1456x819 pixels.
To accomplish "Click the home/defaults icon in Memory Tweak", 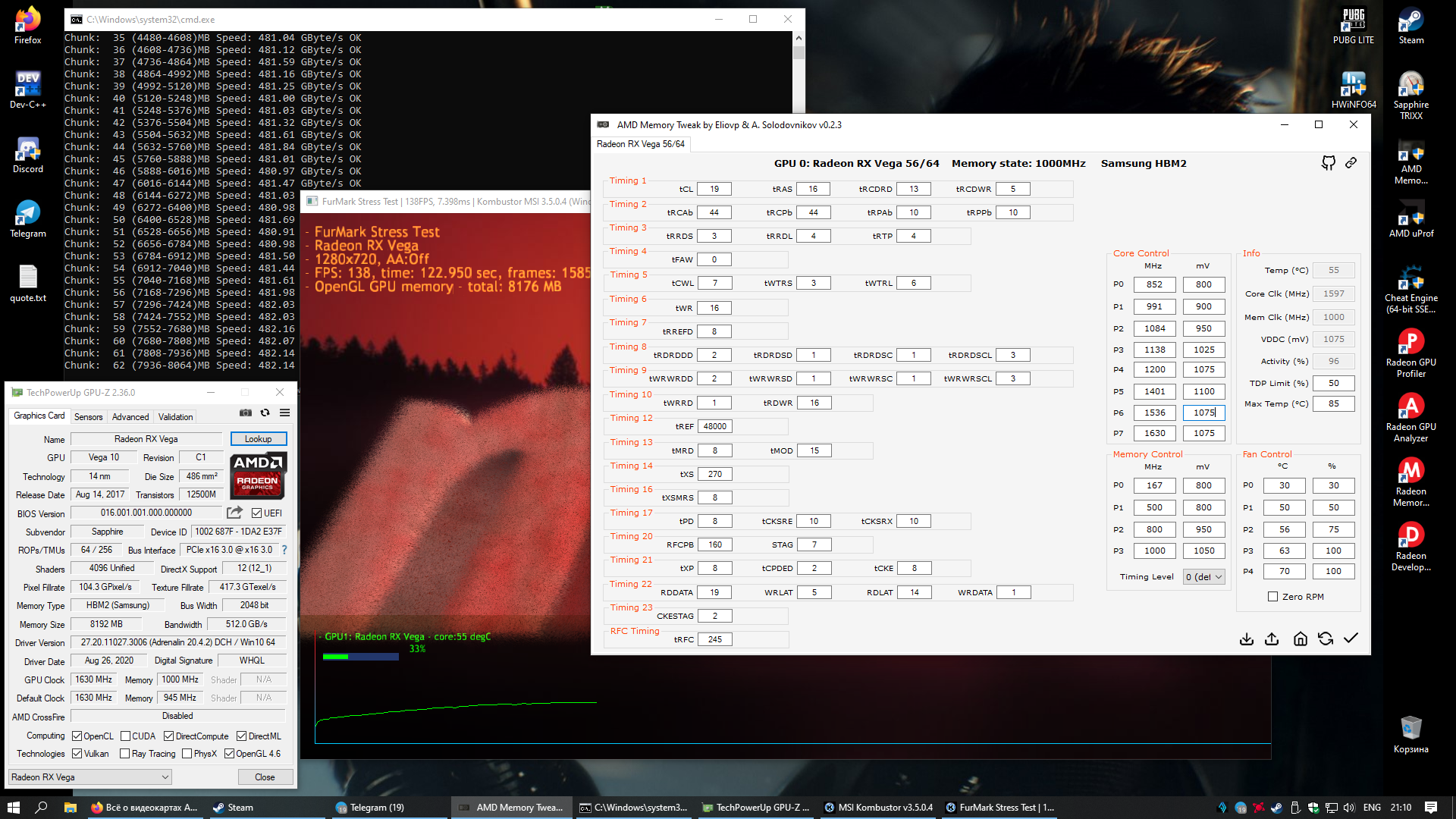I will [1300, 639].
